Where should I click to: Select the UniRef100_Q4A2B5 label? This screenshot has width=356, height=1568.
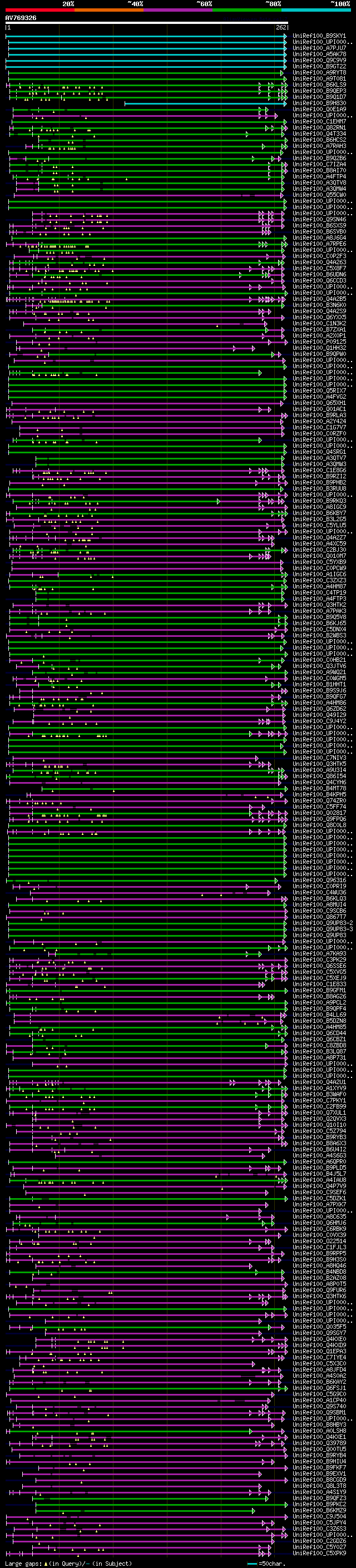click(x=319, y=299)
